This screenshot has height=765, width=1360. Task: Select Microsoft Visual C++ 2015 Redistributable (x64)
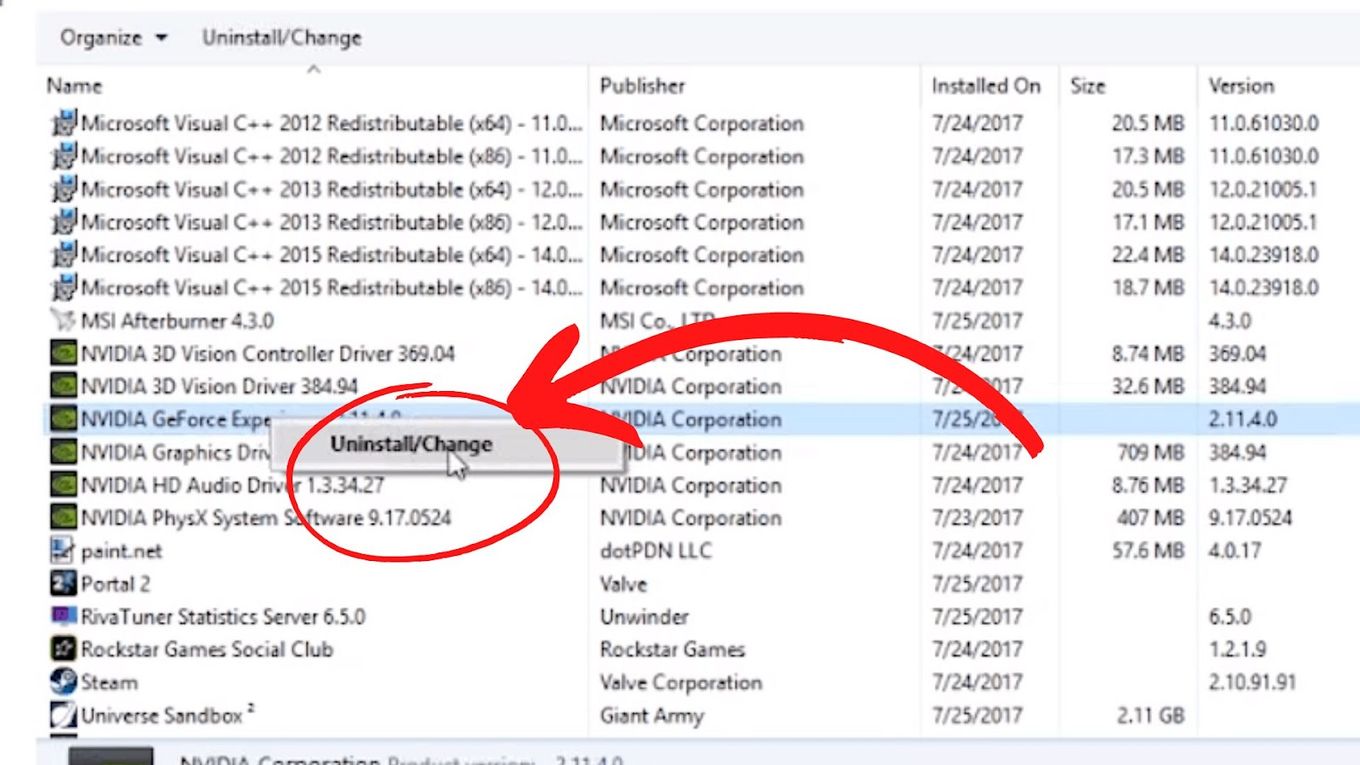click(332, 255)
